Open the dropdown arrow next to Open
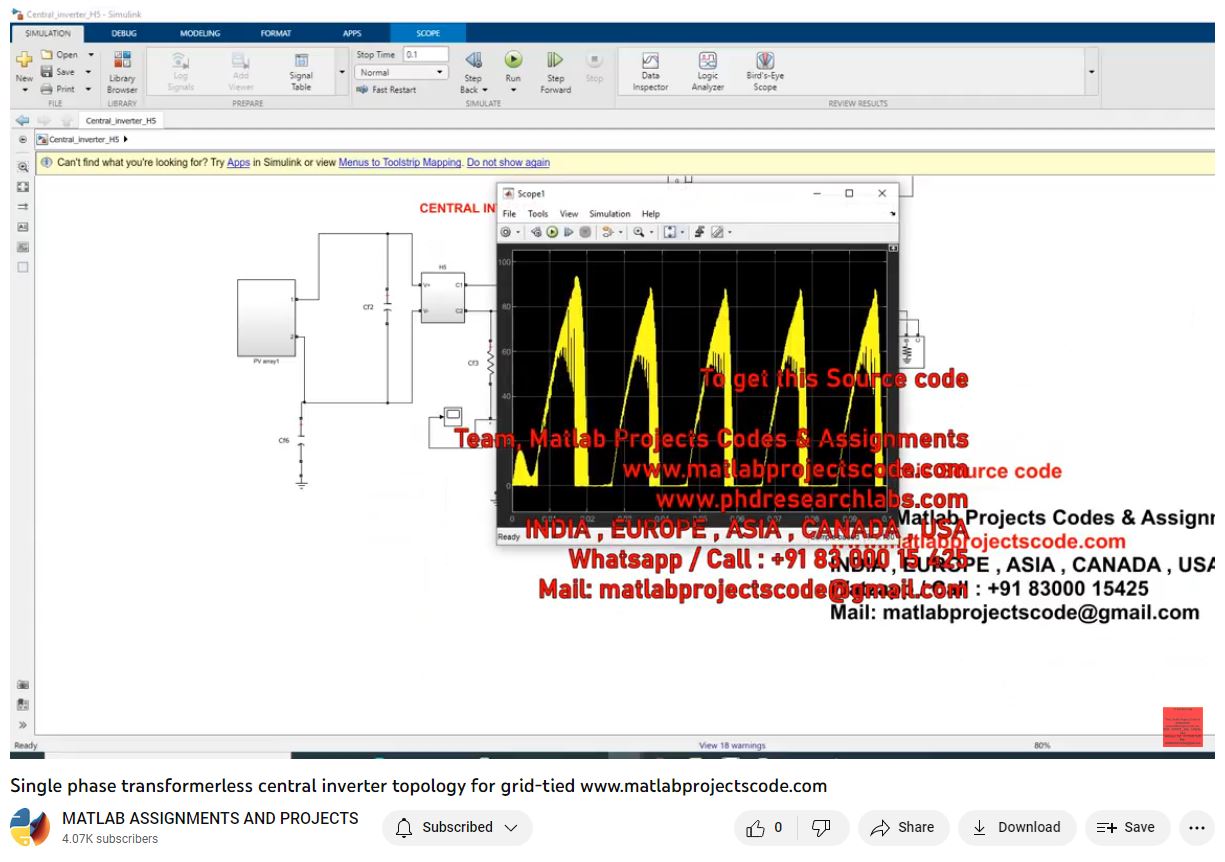 tap(91, 55)
